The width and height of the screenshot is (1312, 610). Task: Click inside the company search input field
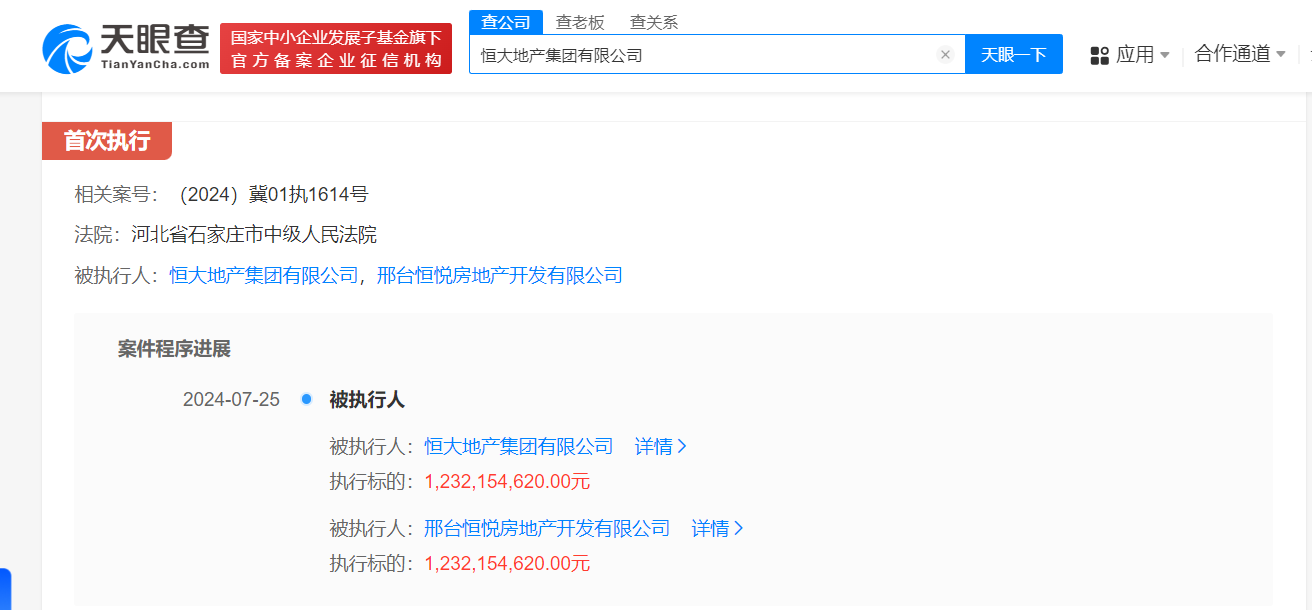point(700,54)
